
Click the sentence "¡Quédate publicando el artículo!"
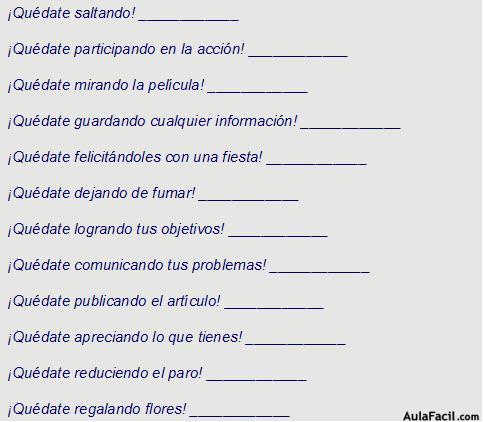pos(114,302)
